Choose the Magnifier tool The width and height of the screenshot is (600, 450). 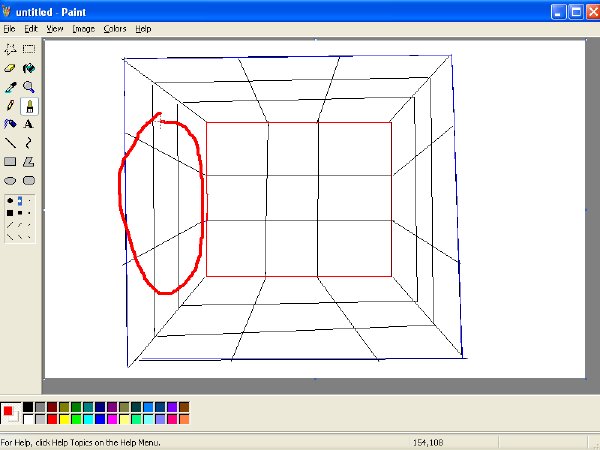pyautogui.click(x=29, y=87)
